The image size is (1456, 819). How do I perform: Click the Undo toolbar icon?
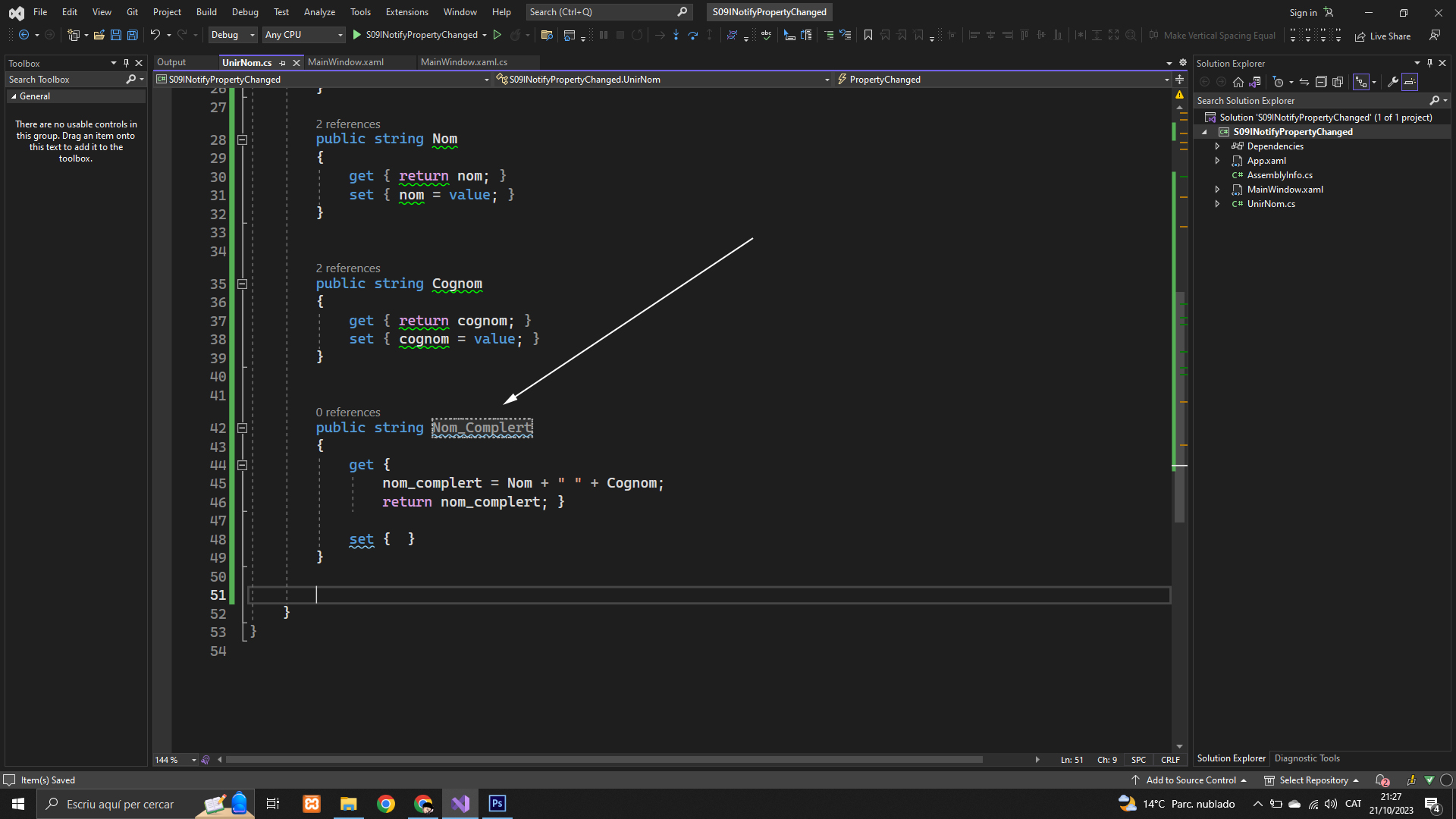tap(155, 35)
